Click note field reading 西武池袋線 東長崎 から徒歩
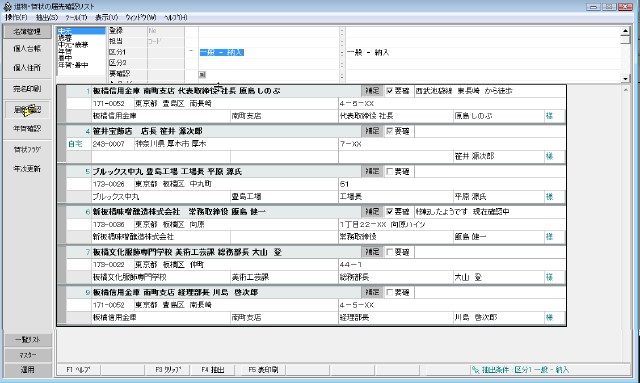Viewport: 640px width, 383px height. click(490, 91)
